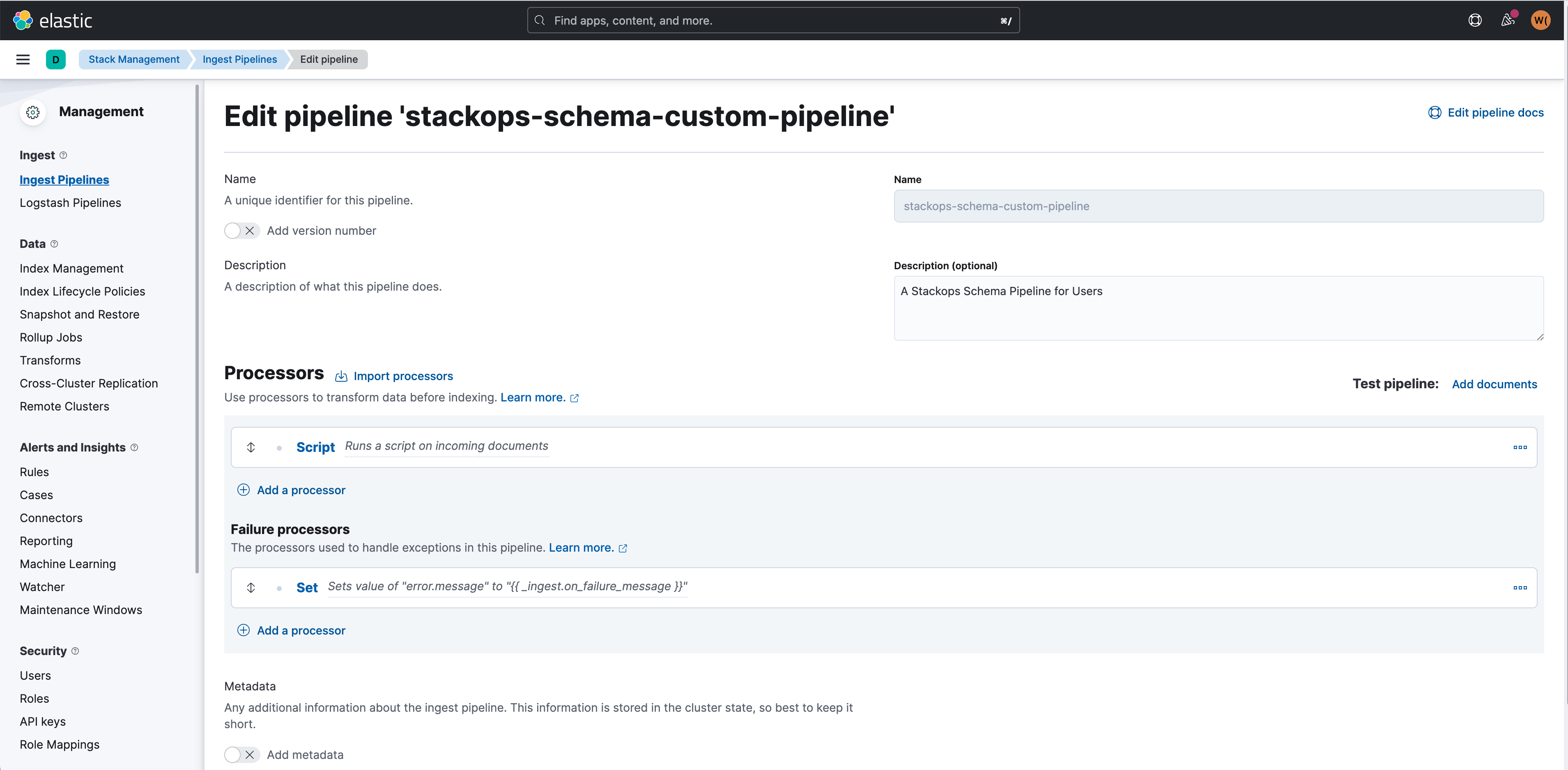Click the Import processors icon
1568x770 pixels.
tap(341, 376)
